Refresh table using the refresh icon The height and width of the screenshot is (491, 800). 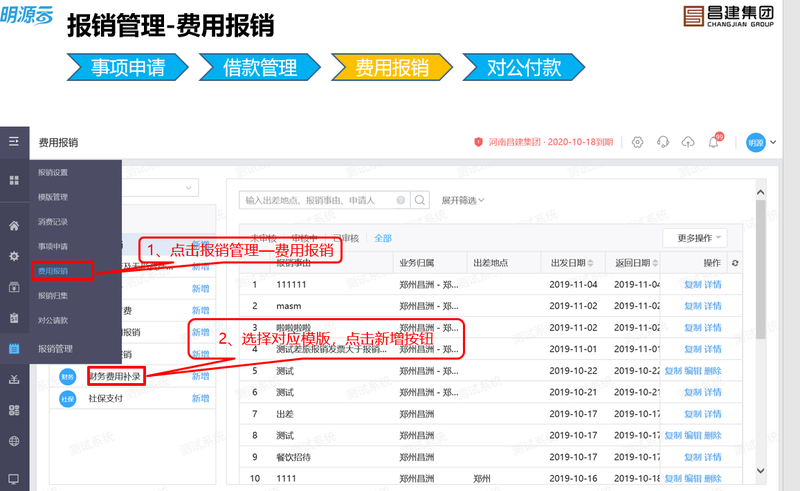pyautogui.click(x=735, y=263)
